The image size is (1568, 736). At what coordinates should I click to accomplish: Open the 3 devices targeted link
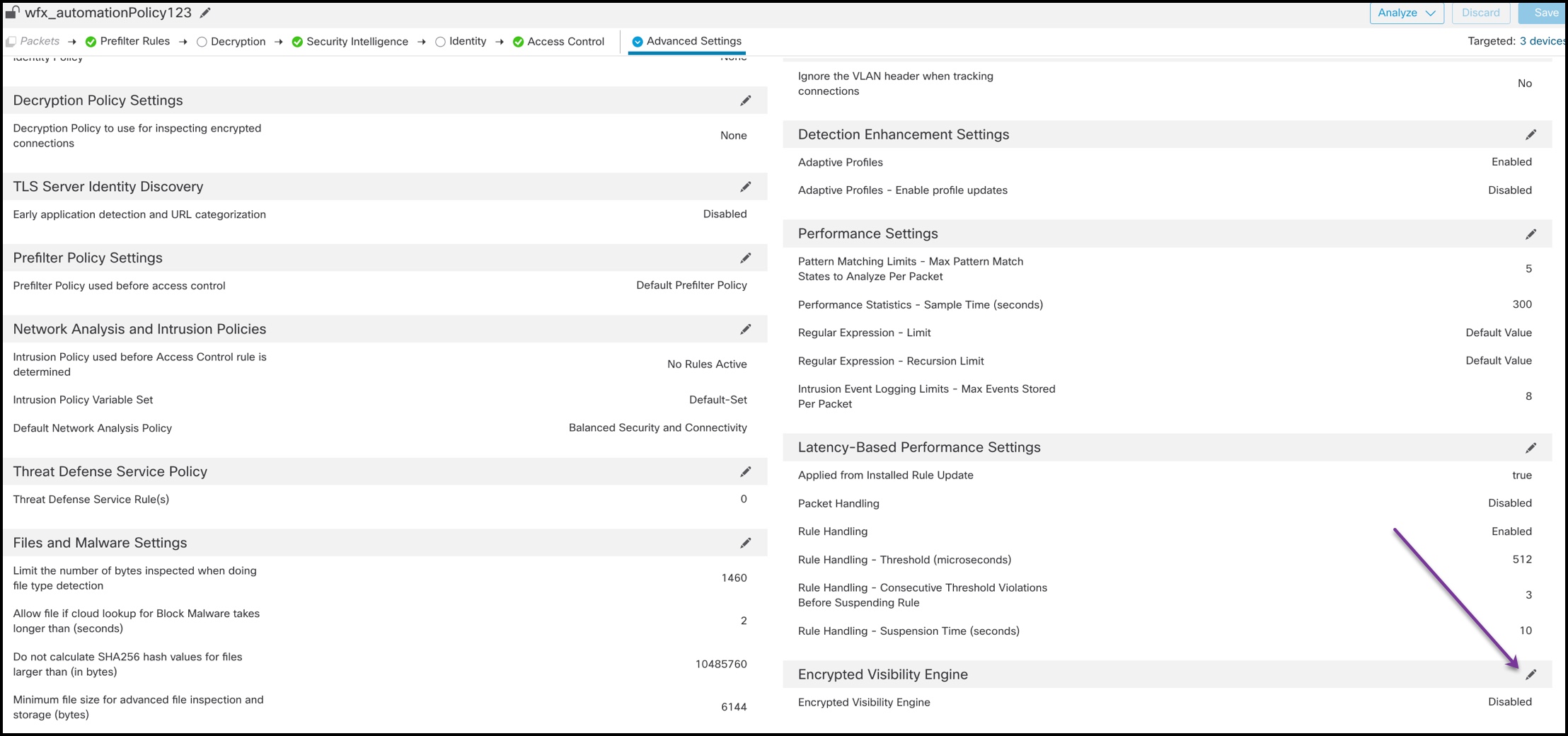[1543, 41]
